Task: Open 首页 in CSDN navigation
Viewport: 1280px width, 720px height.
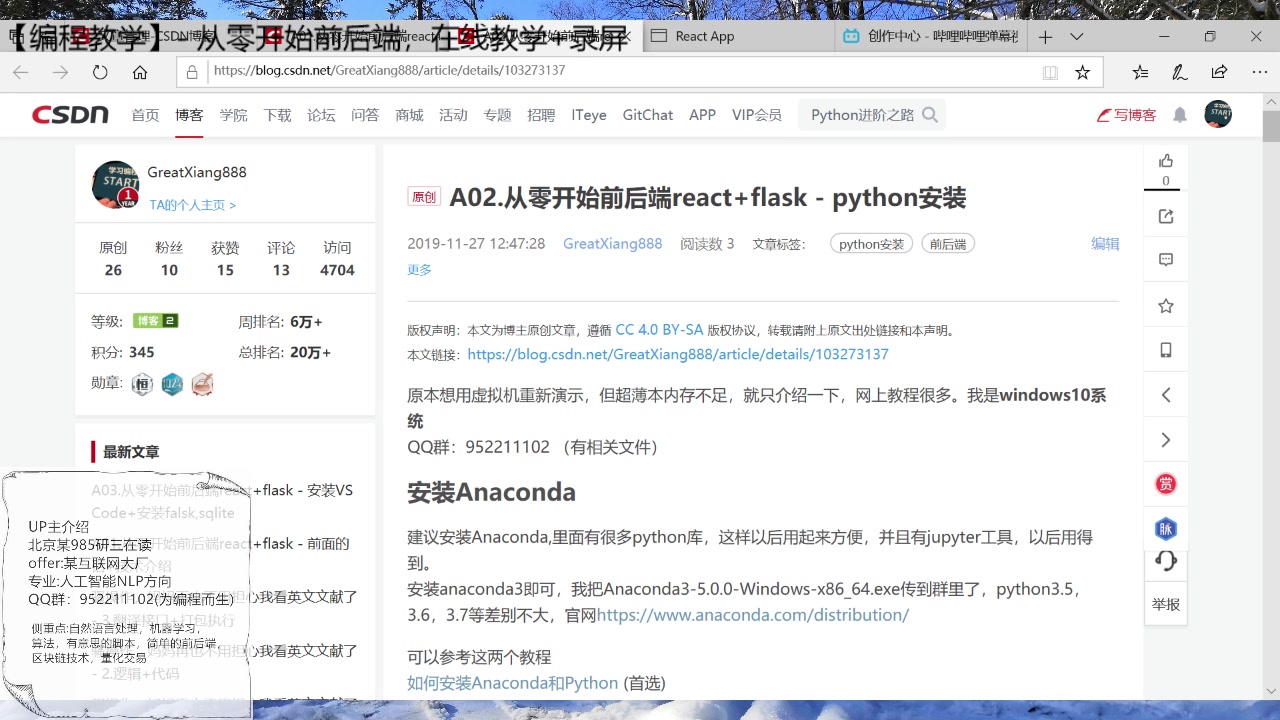Action: click(x=145, y=115)
